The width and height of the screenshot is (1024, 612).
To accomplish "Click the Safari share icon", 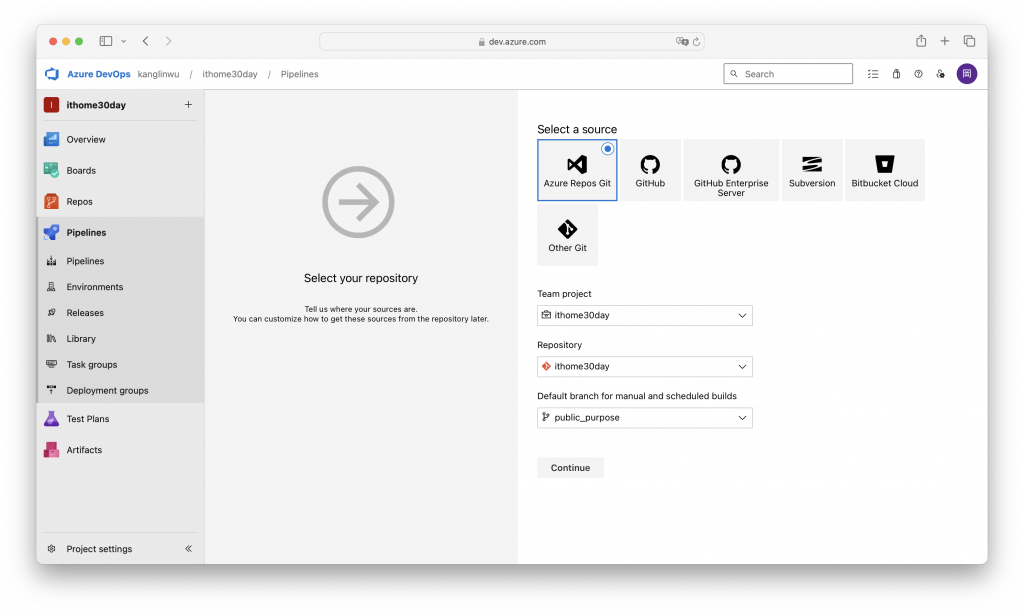I will click(x=921, y=40).
